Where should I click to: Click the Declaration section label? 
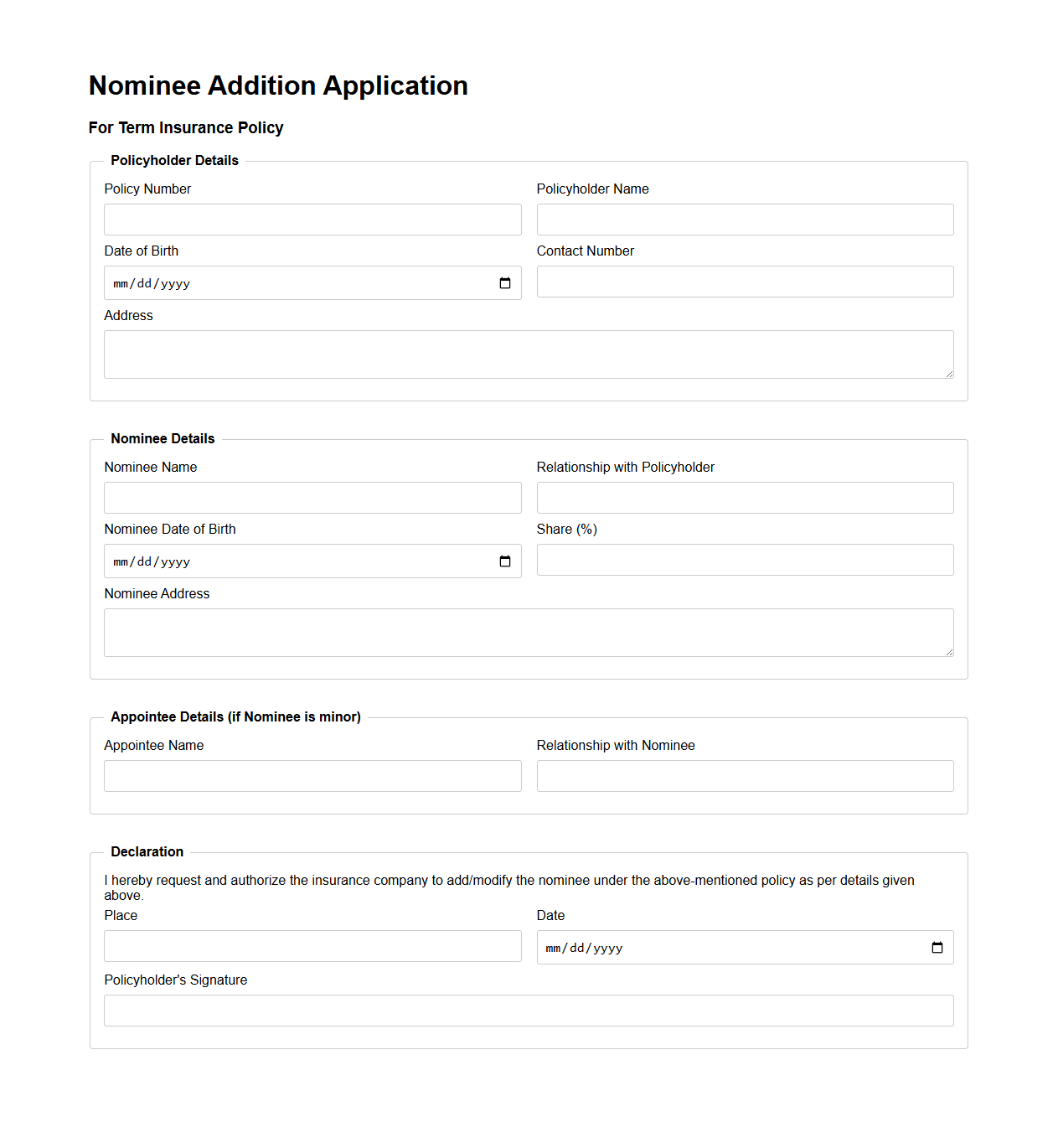(x=147, y=851)
